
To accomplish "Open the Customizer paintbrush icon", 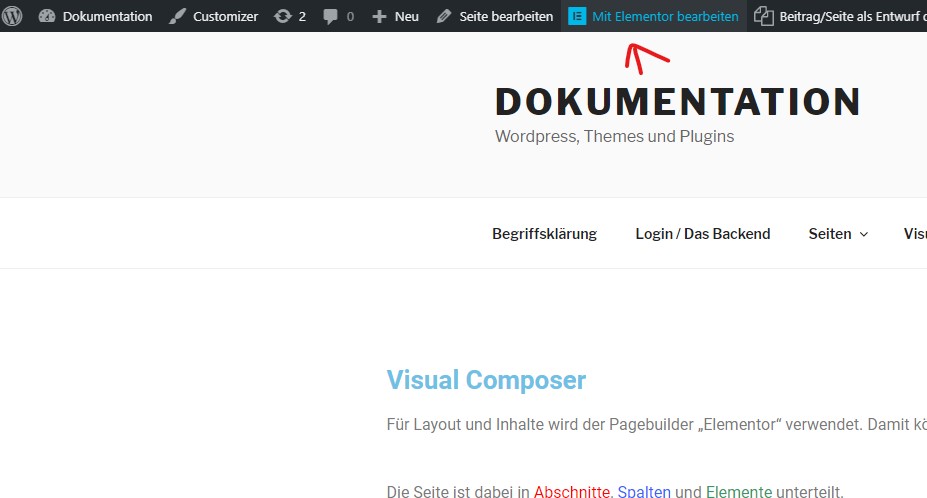I will [x=177, y=16].
